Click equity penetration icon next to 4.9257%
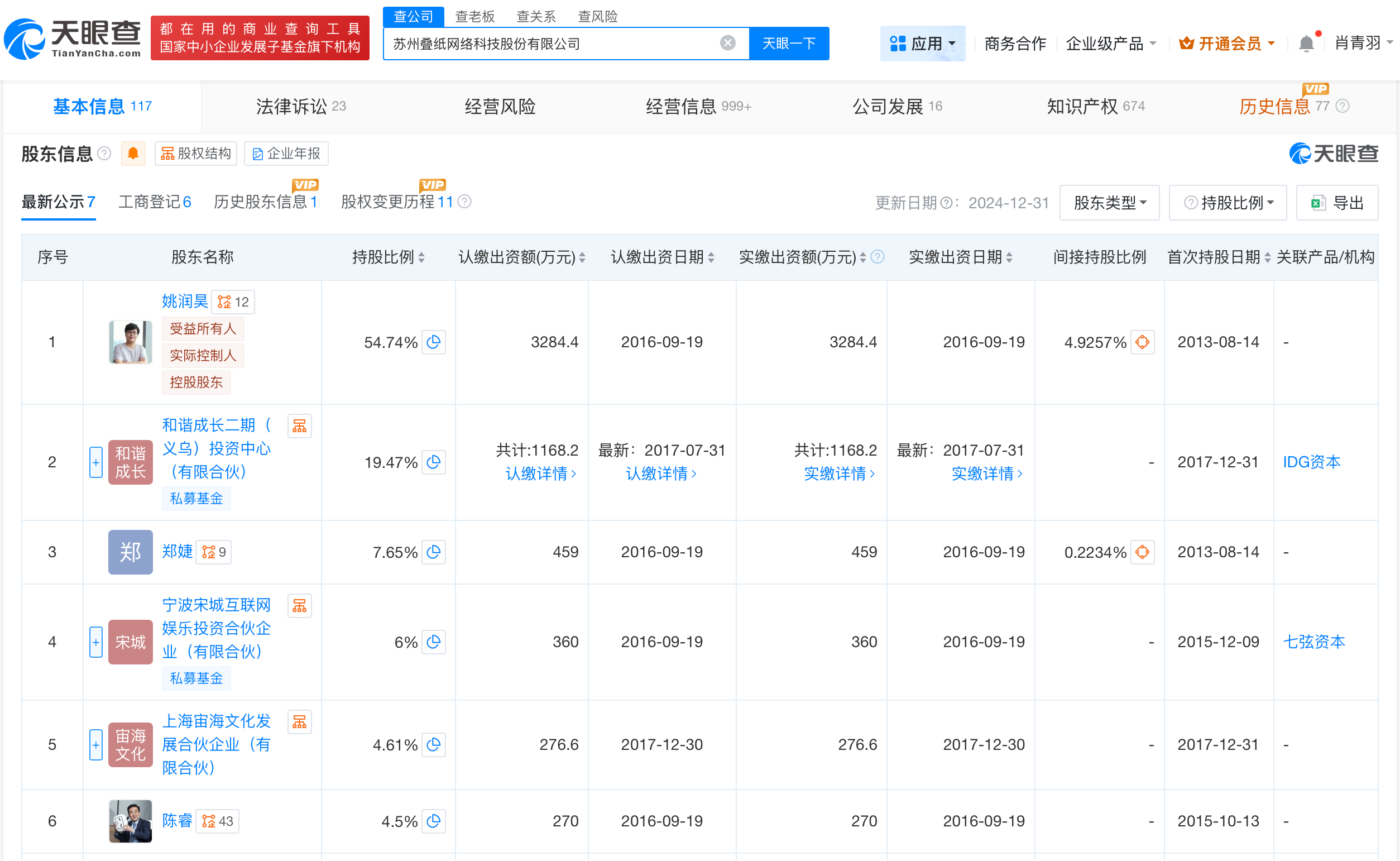The image size is (1400, 861). (1142, 342)
